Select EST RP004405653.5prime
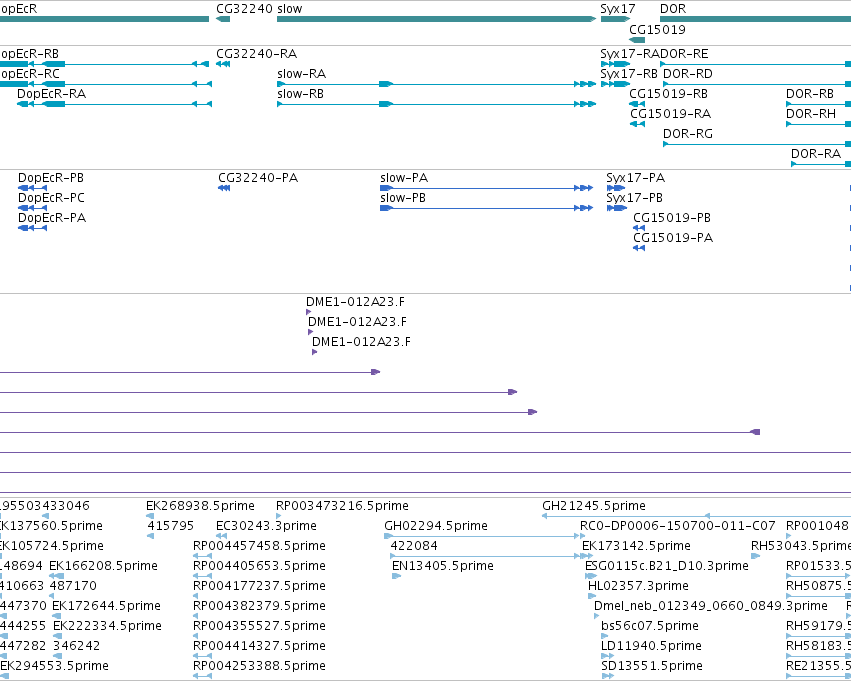Screen dimensions: 851x681 [259, 567]
